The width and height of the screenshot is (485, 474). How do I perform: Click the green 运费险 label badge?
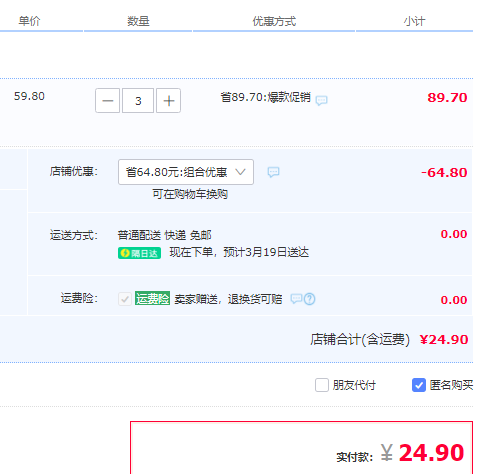152,298
